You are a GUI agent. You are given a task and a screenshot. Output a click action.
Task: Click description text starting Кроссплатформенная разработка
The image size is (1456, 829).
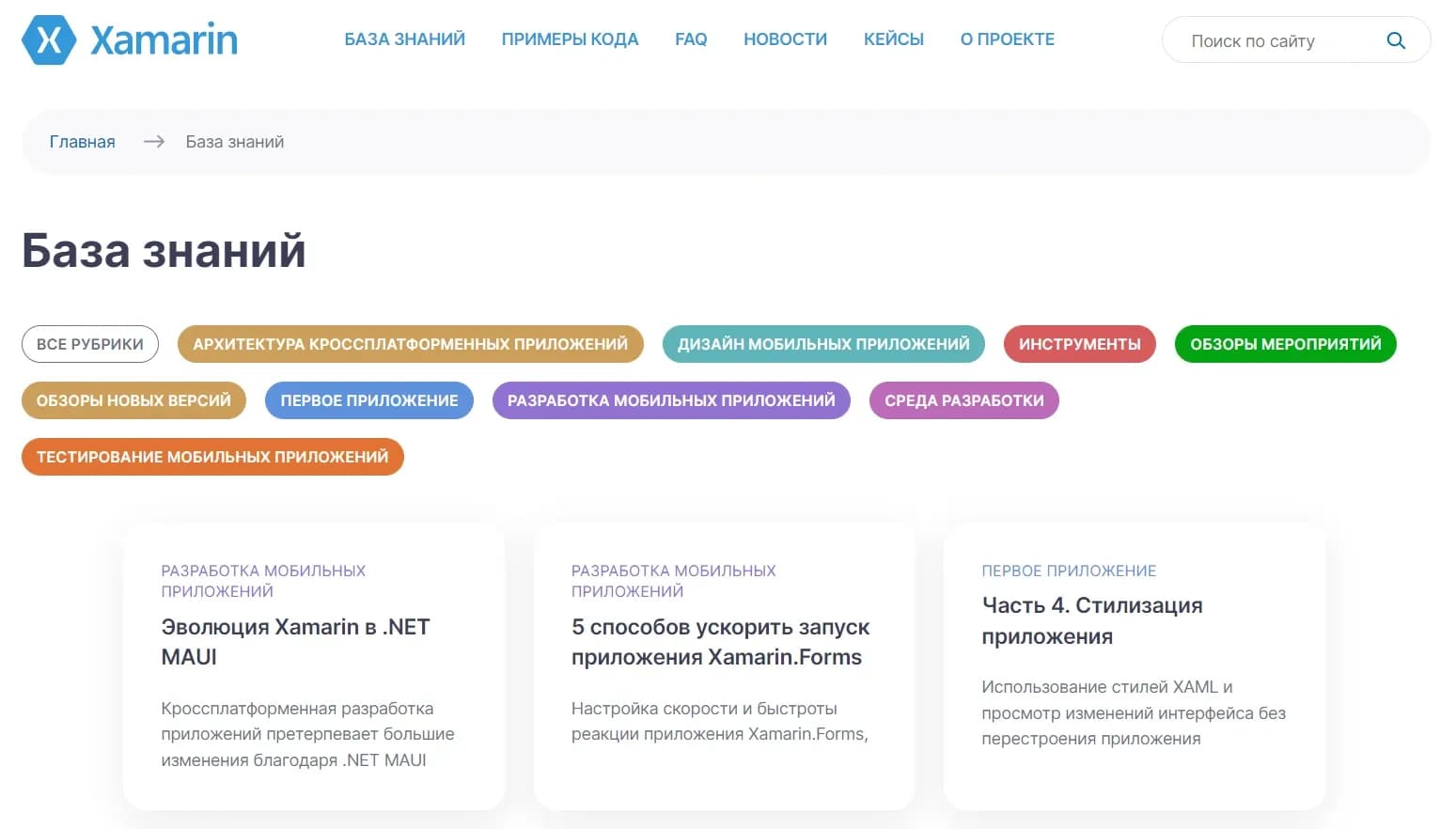[x=307, y=734]
